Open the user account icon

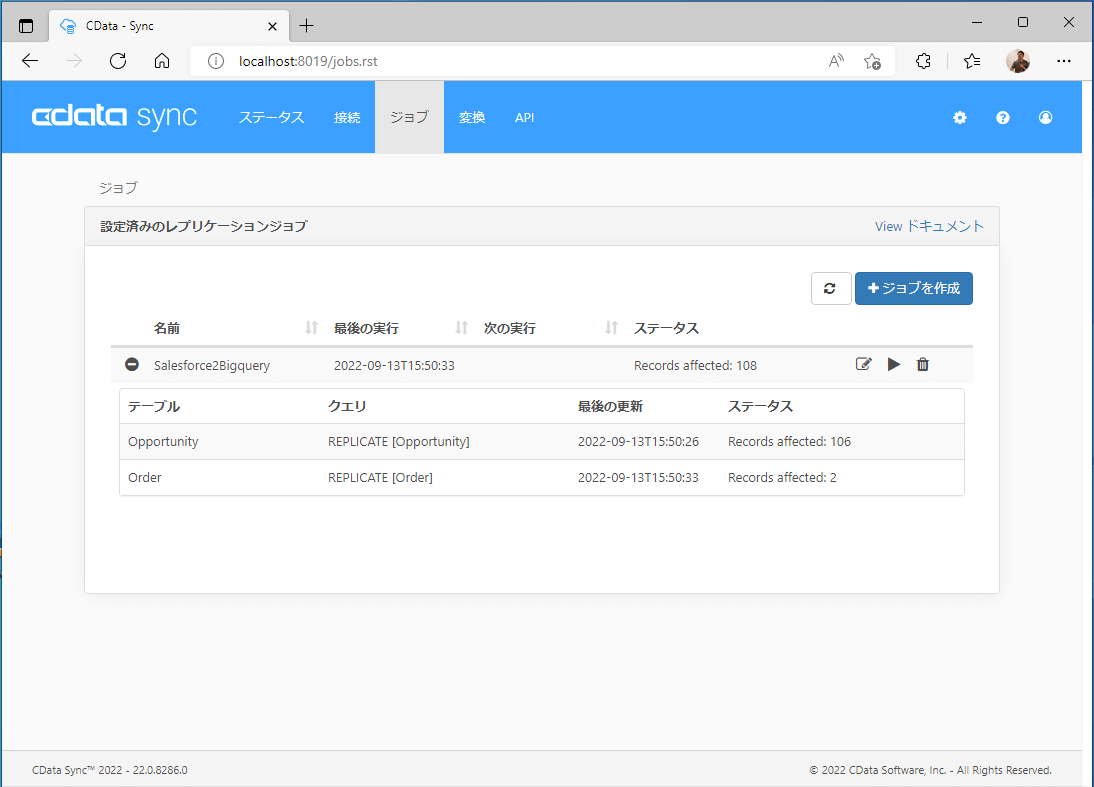pyautogui.click(x=1046, y=118)
